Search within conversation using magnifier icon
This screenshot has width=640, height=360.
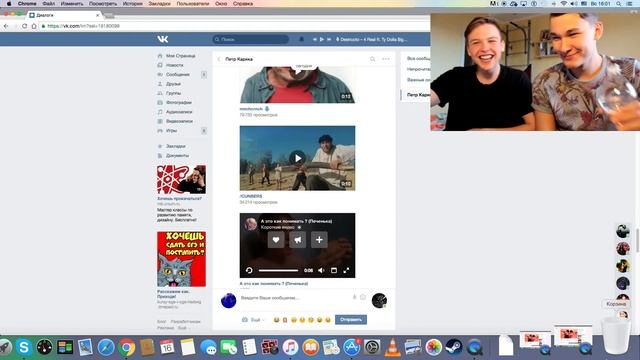[x=372, y=59]
